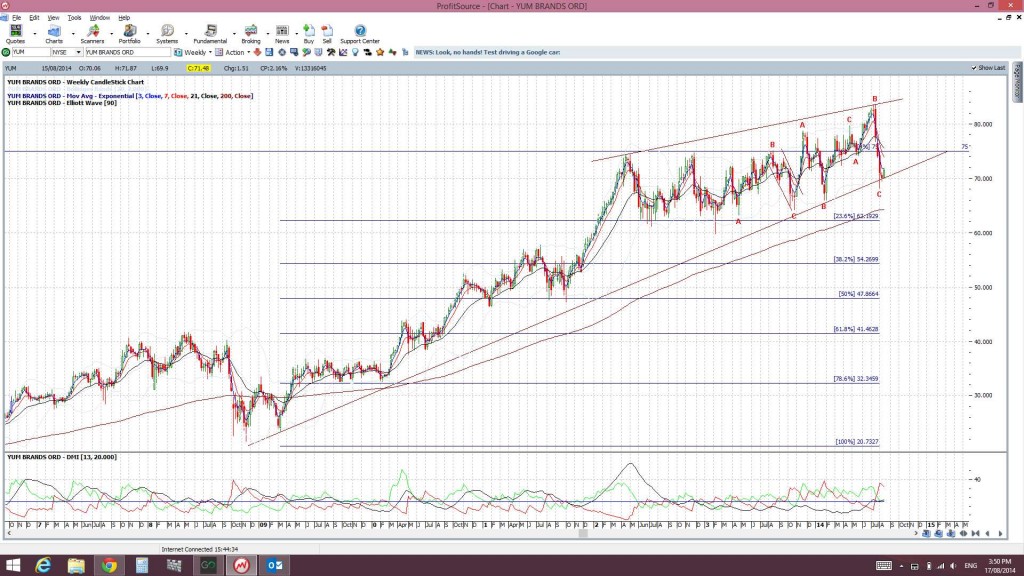The image size is (1024, 576).
Task: Open File Explorer from the taskbar
Action: (76, 565)
